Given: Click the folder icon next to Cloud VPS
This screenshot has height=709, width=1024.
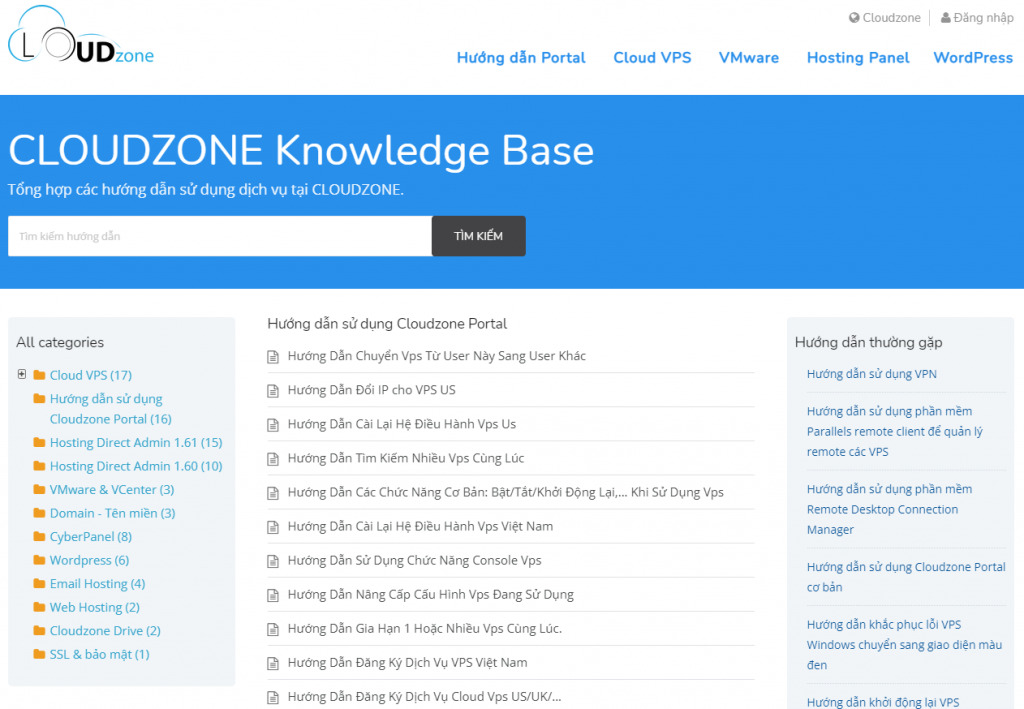Looking at the screenshot, I should coord(39,375).
